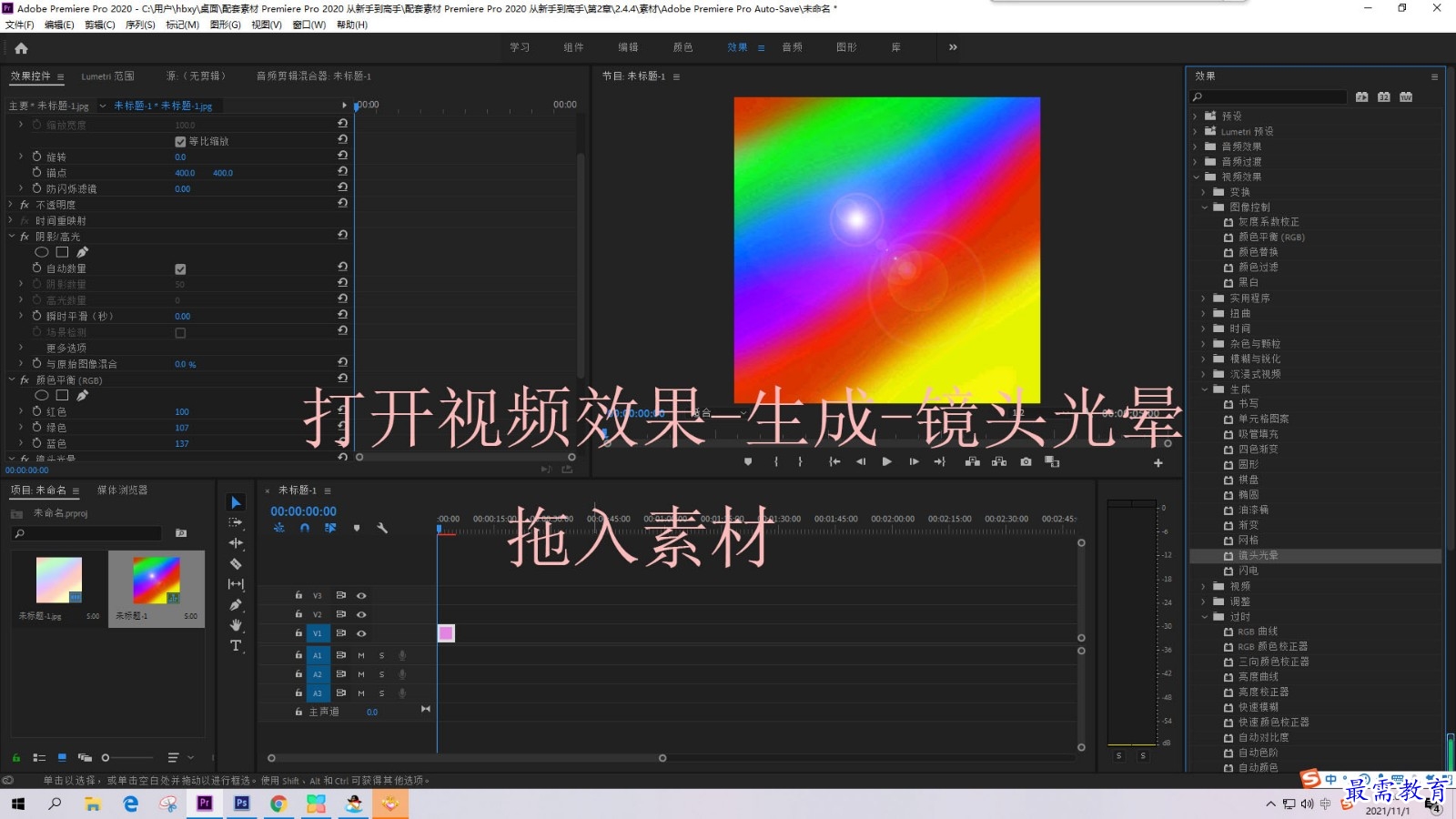
Task: Select the 四色渐变 effect
Action: point(1258,449)
